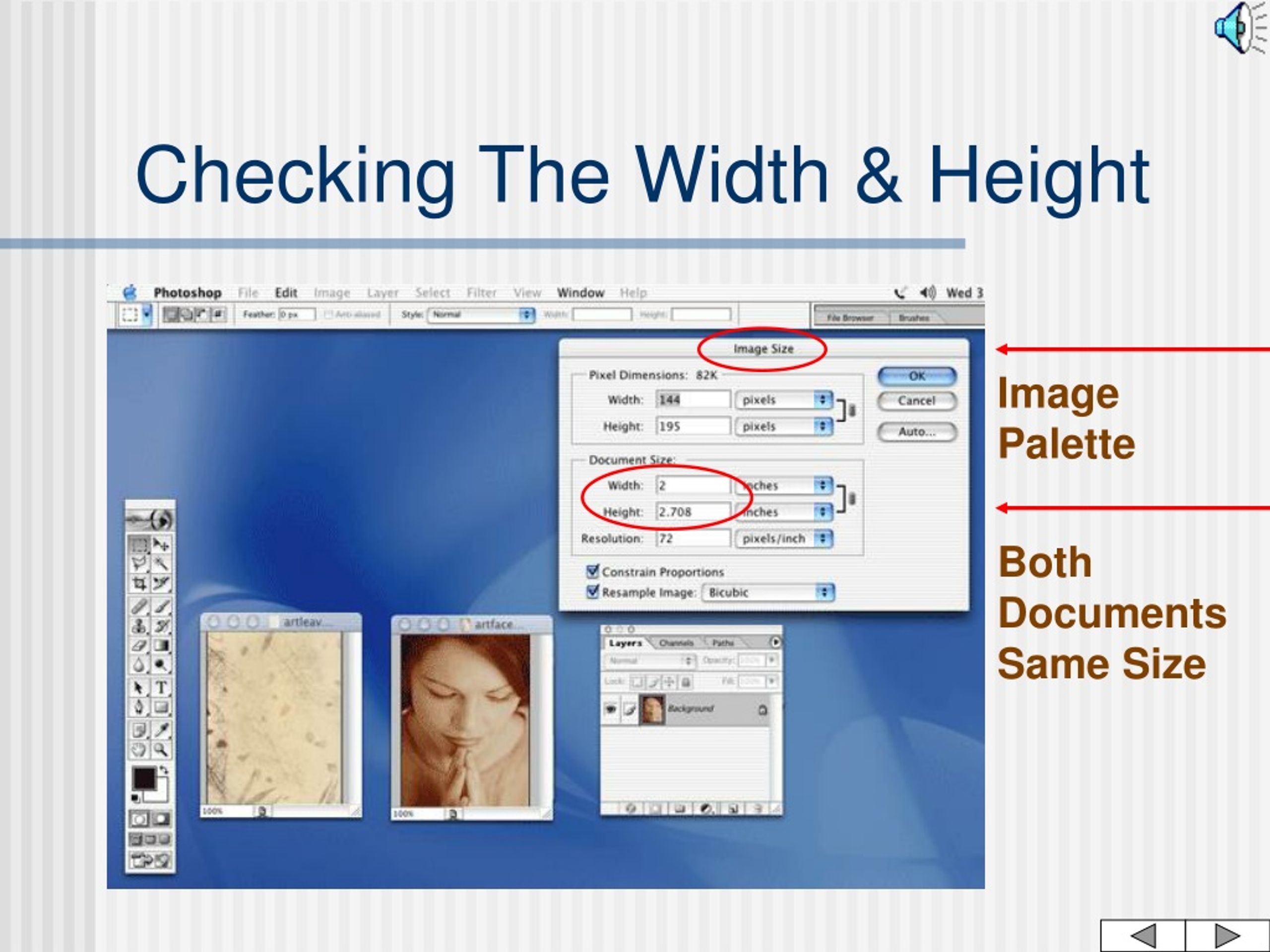
Task: Select the Path Selection tool
Action: pyautogui.click(x=139, y=687)
